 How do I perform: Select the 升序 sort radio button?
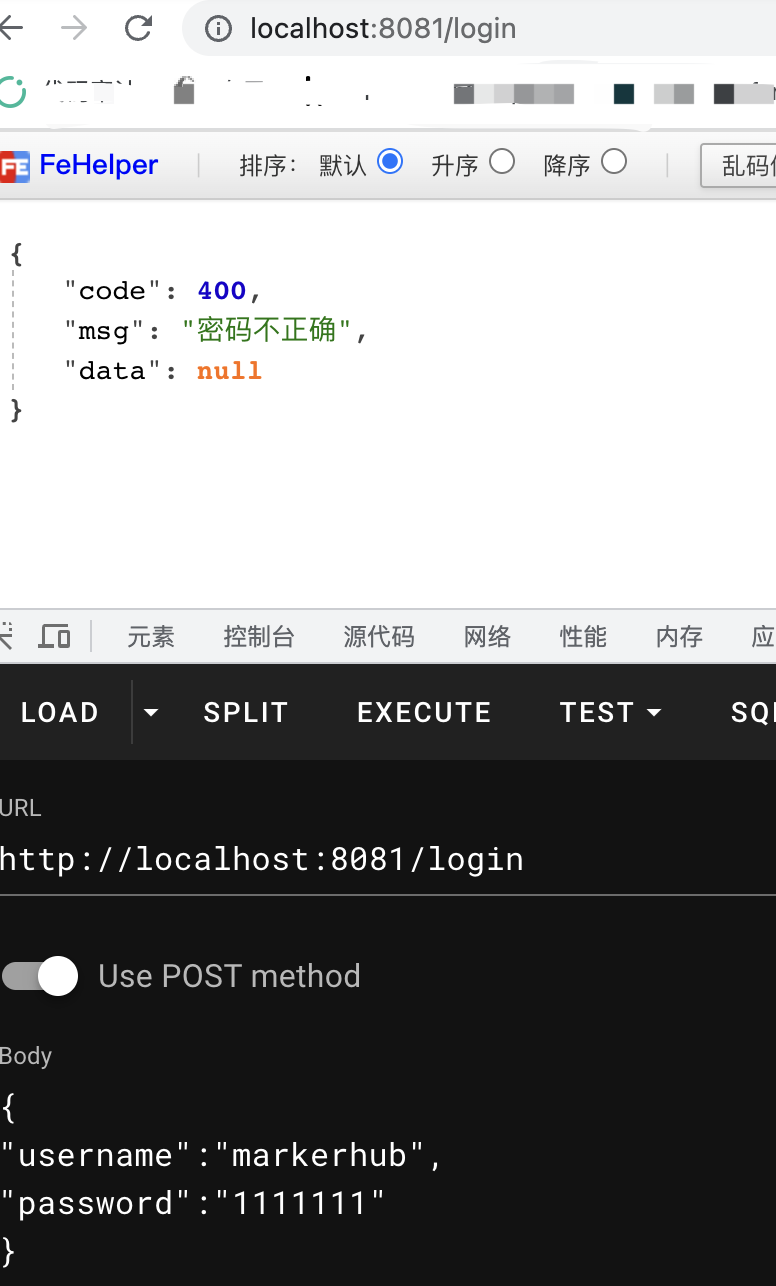pyautogui.click(x=503, y=162)
